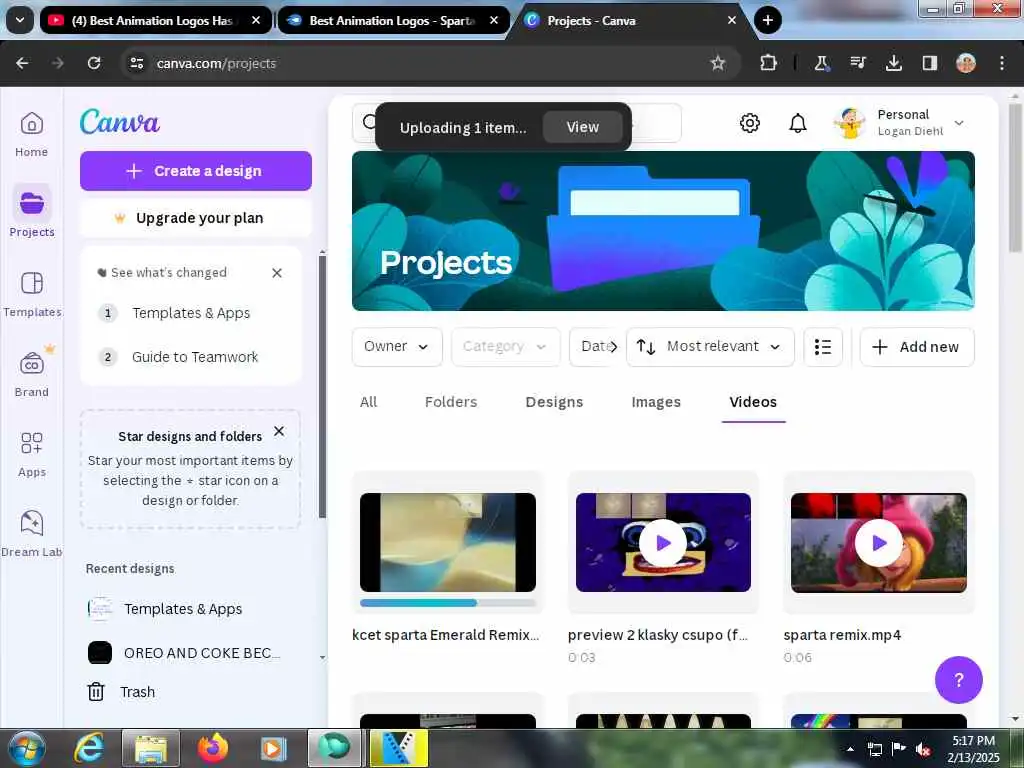Open Most relevant sort dropdown
Image resolution: width=1024 pixels, height=768 pixels.
pyautogui.click(x=710, y=347)
